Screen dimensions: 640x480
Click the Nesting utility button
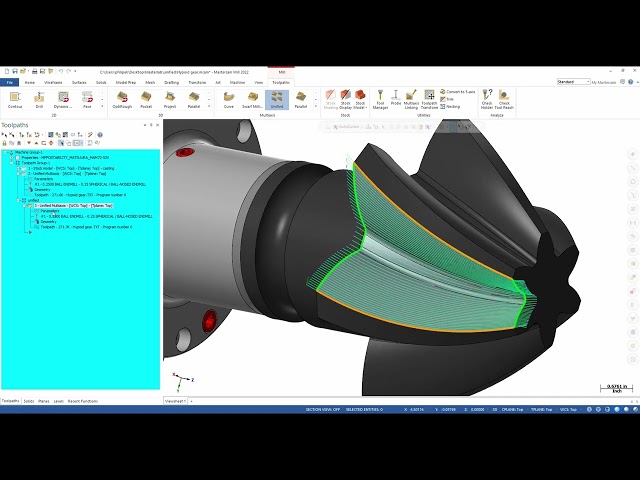pyautogui.click(x=450, y=107)
